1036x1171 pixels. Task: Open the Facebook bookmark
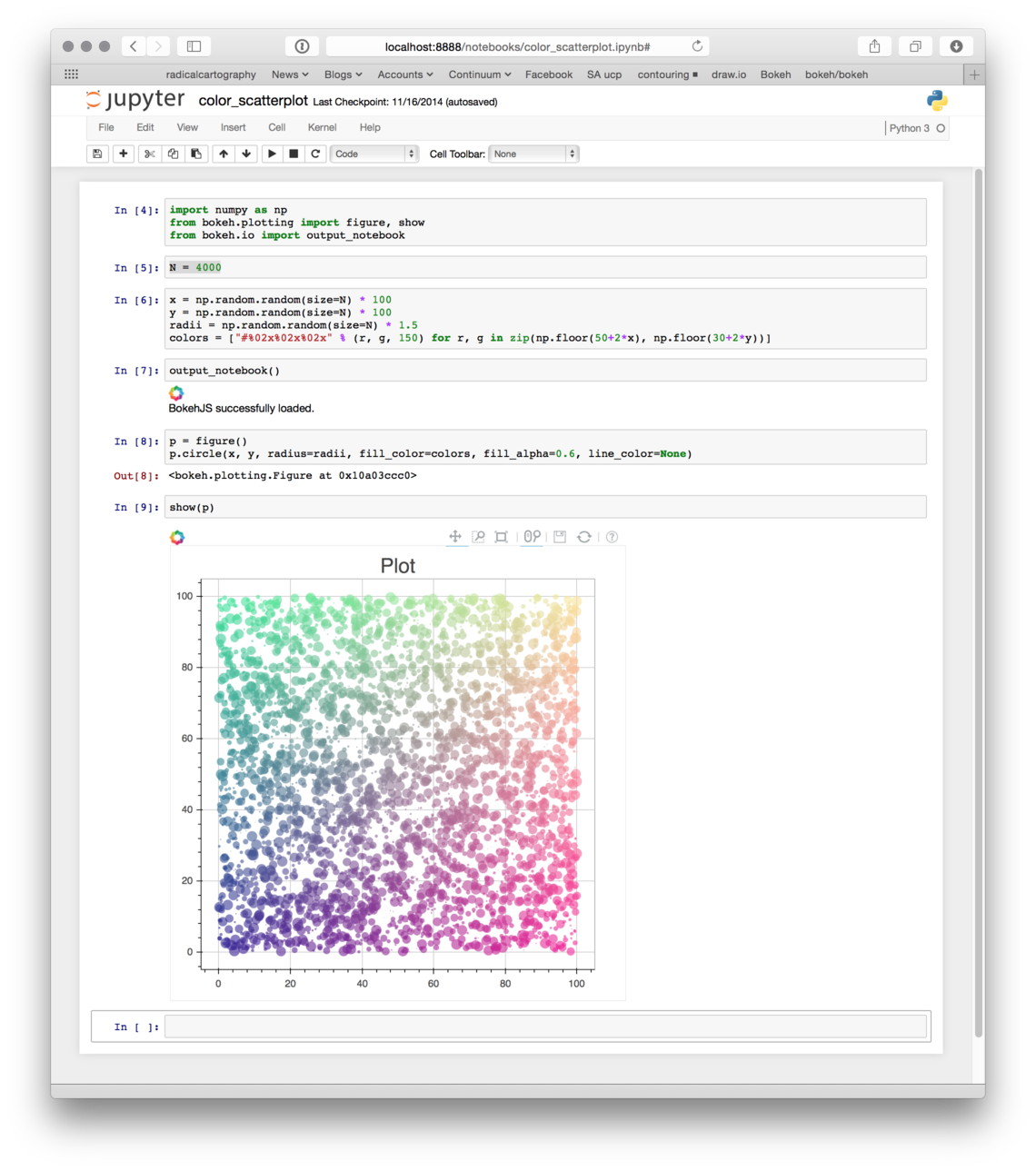pyautogui.click(x=549, y=74)
